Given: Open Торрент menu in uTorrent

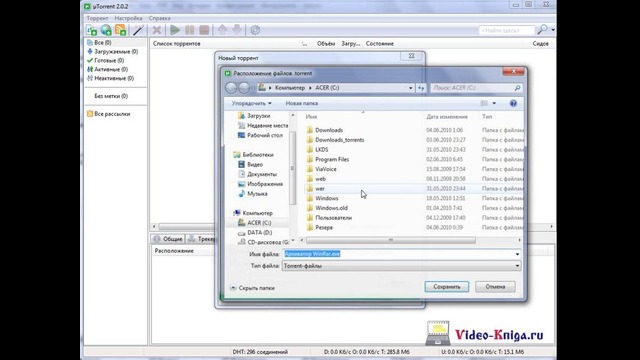Looking at the screenshot, I should [x=97, y=18].
